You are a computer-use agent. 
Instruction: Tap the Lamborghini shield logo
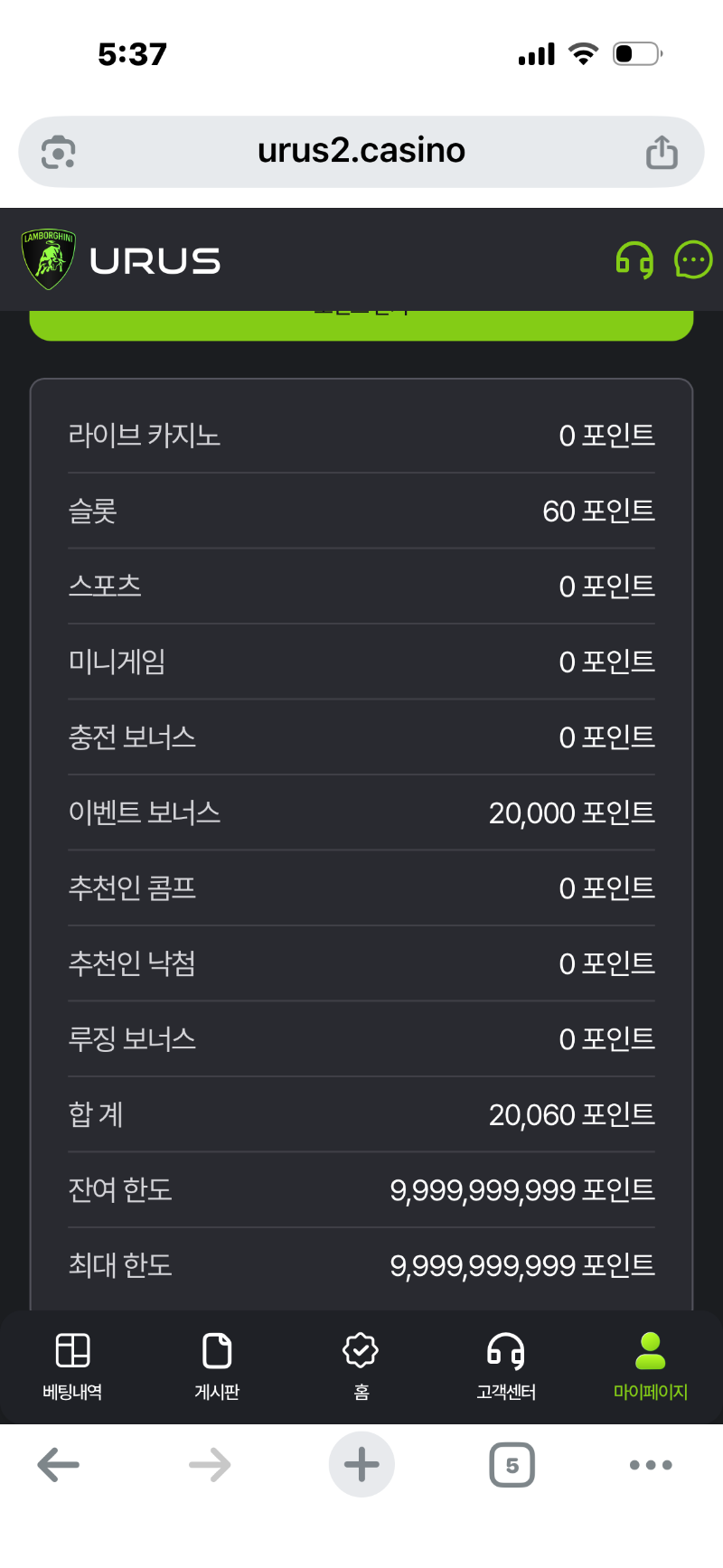(49, 259)
